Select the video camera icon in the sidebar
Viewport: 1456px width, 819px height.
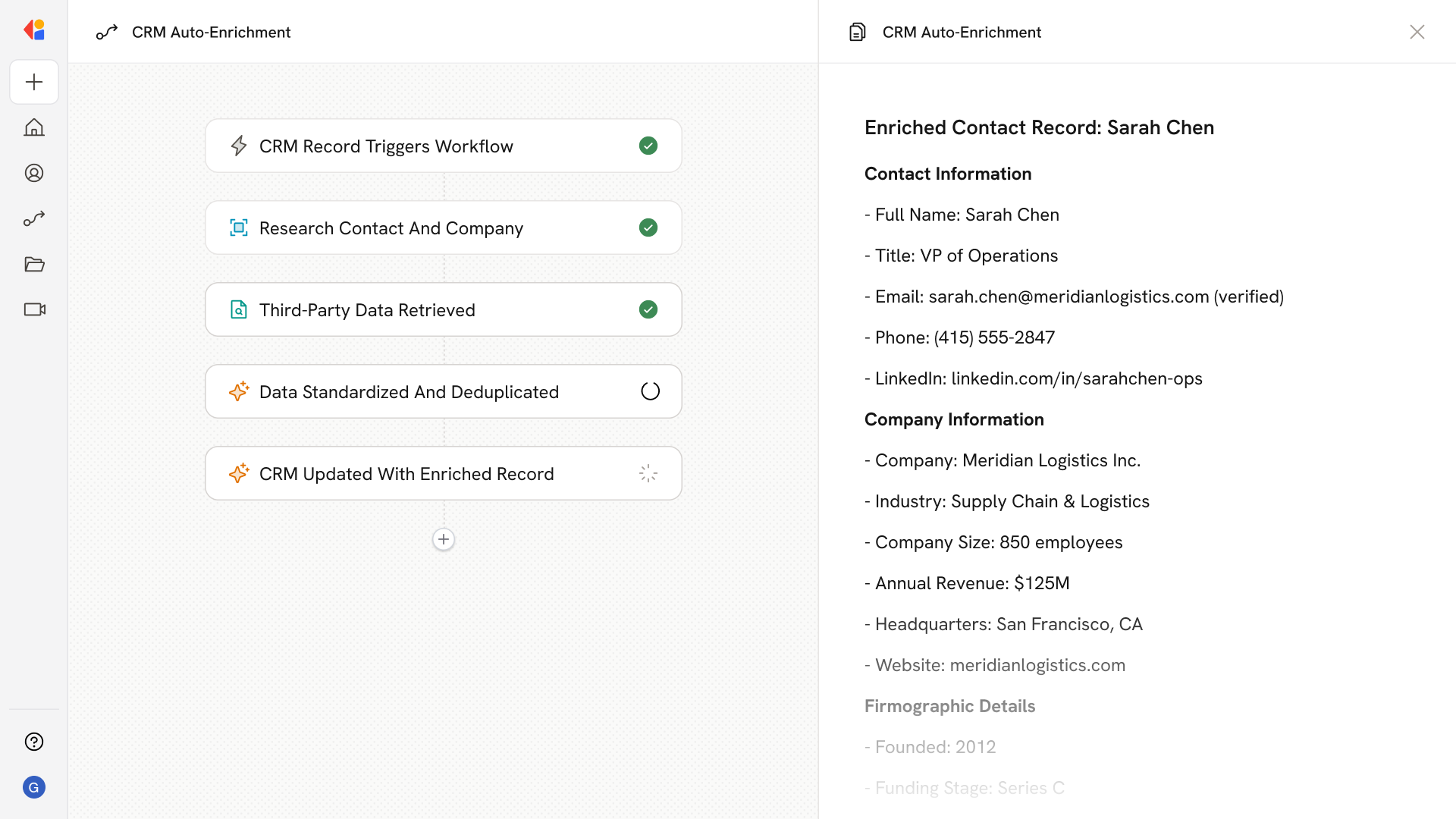point(34,309)
